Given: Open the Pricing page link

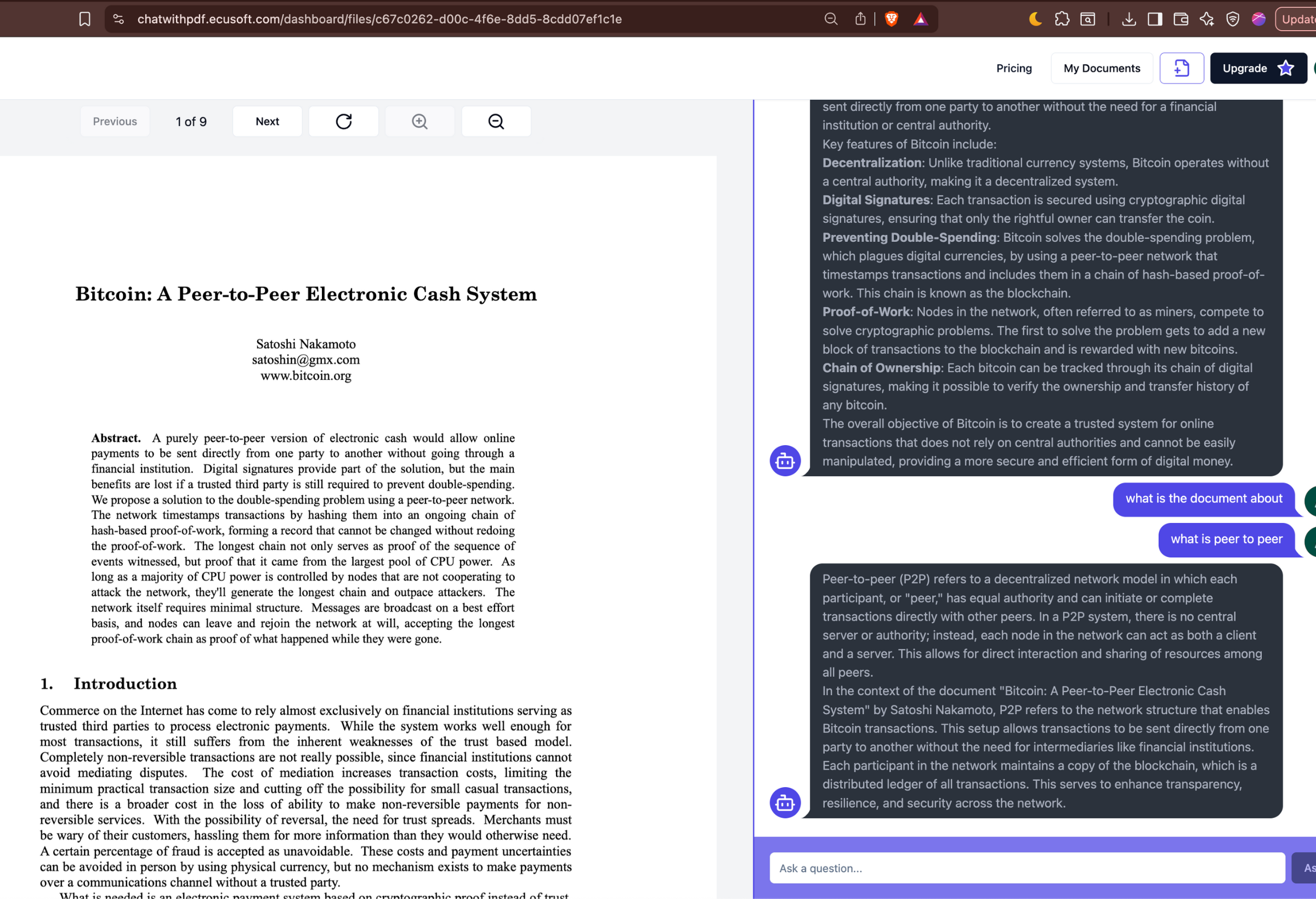Looking at the screenshot, I should (1014, 68).
